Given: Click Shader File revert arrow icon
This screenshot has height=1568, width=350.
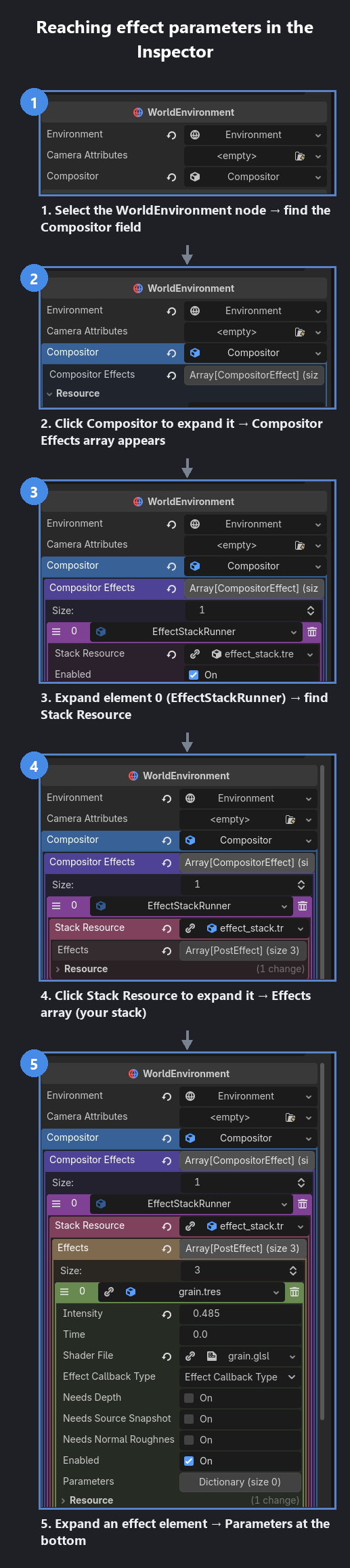Looking at the screenshot, I should point(167,1356).
